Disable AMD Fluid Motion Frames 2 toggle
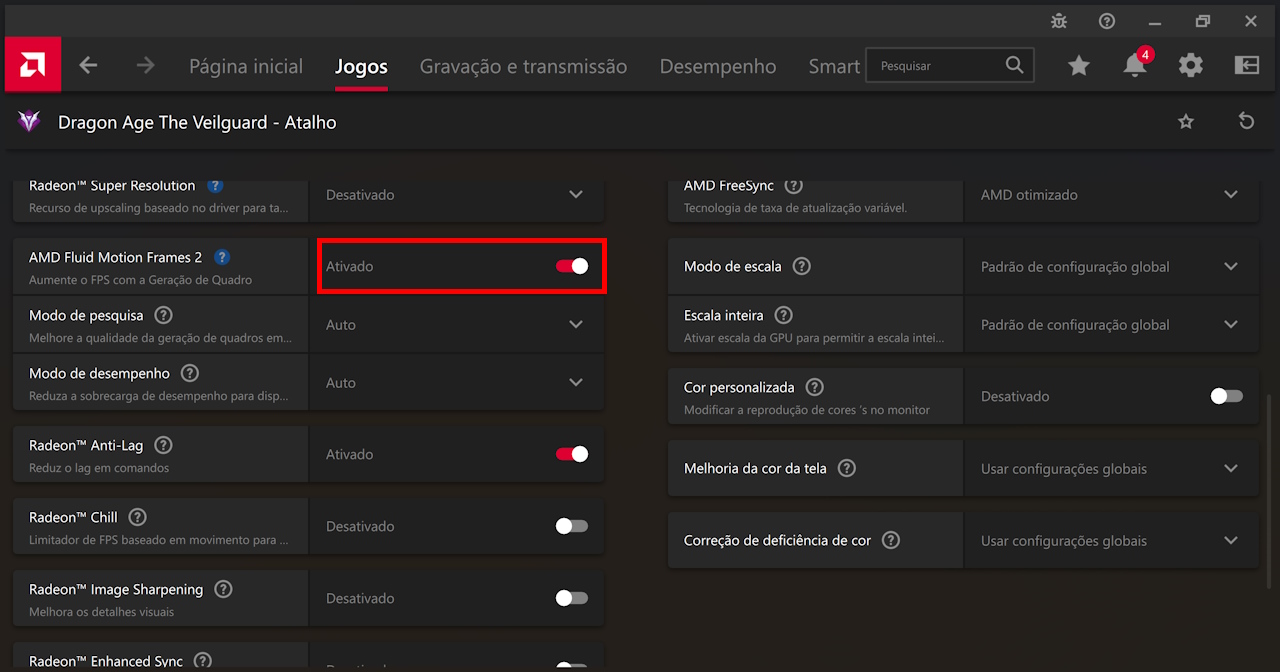This screenshot has width=1280, height=672. 572,266
